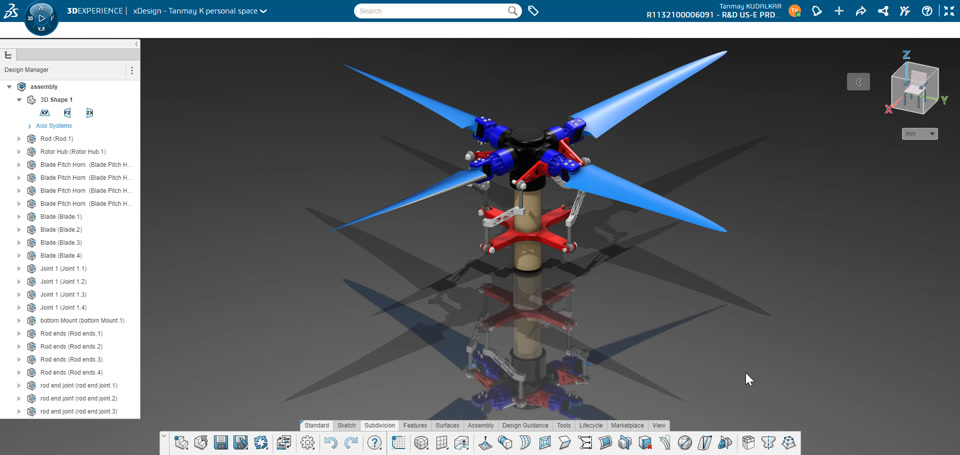Expand the Rotor Hub (Rotor Hub.1) node

(19, 152)
